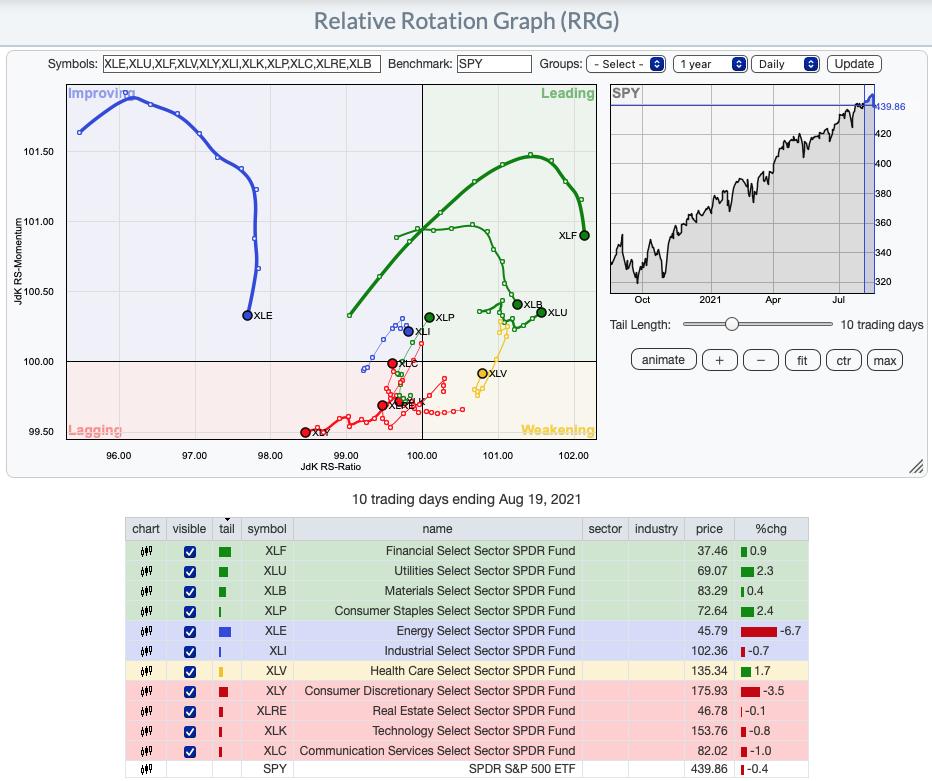Open the Groups Select dropdown
Viewport: 932px width, 781px height.
click(625, 64)
